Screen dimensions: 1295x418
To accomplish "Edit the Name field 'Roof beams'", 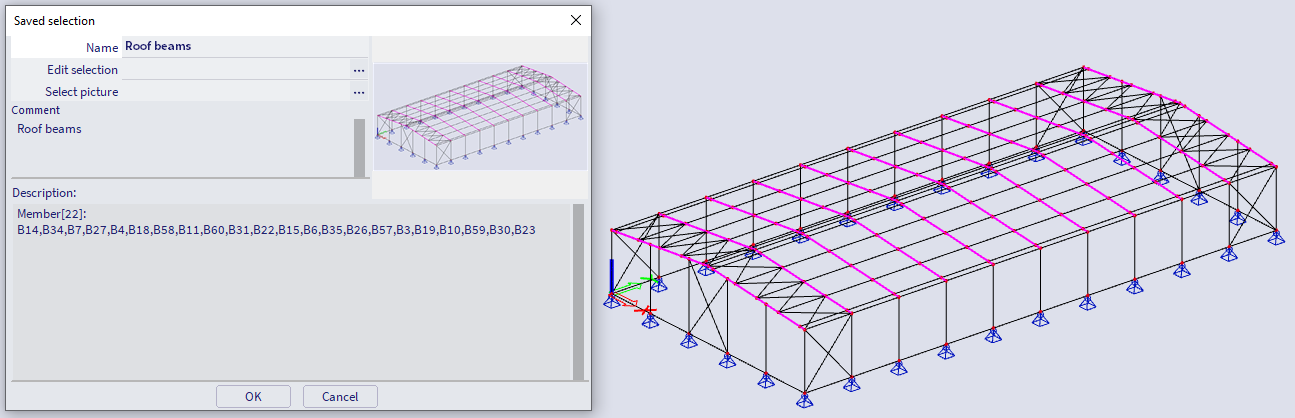I will coord(244,46).
